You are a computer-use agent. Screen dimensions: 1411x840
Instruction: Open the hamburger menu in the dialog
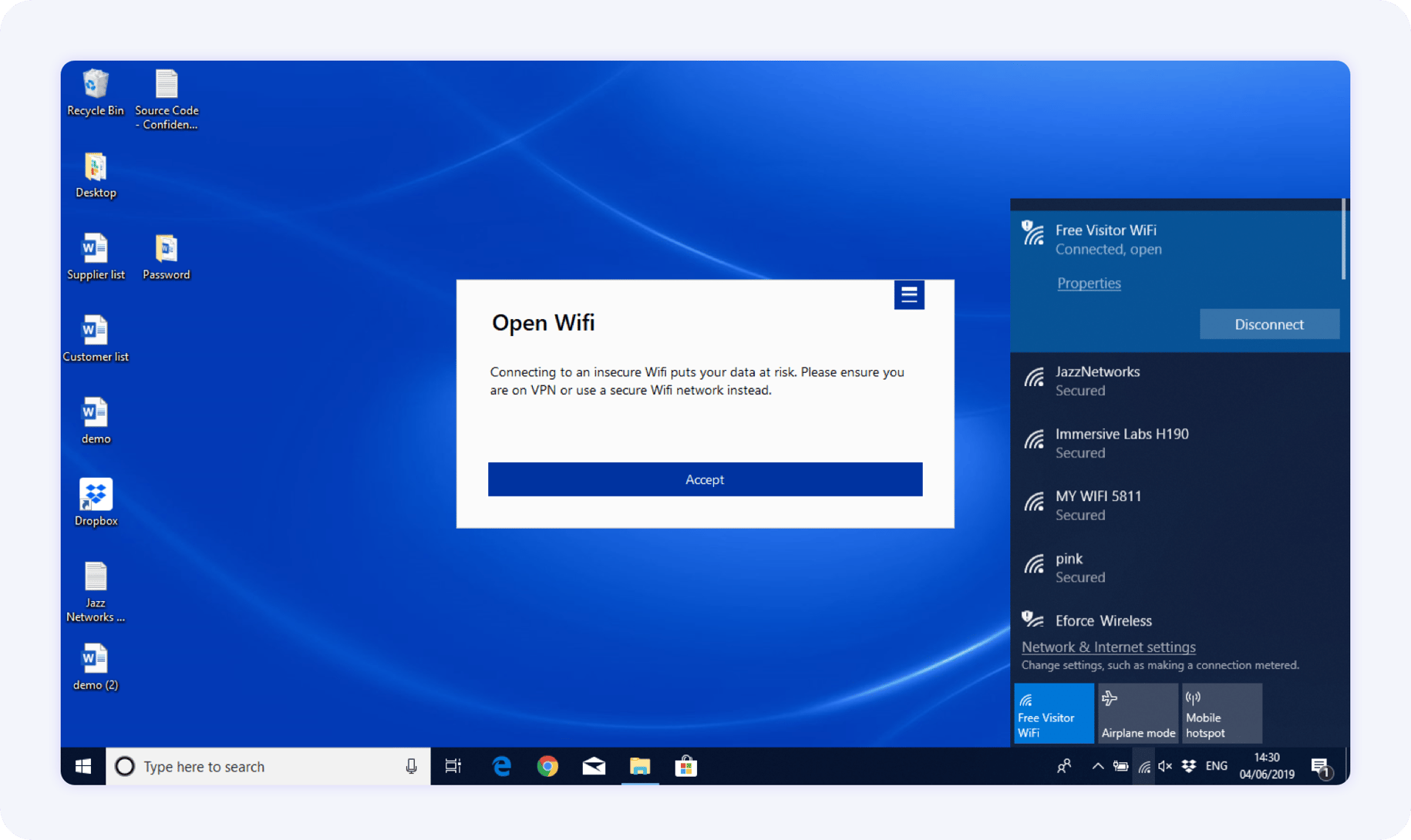click(x=909, y=294)
